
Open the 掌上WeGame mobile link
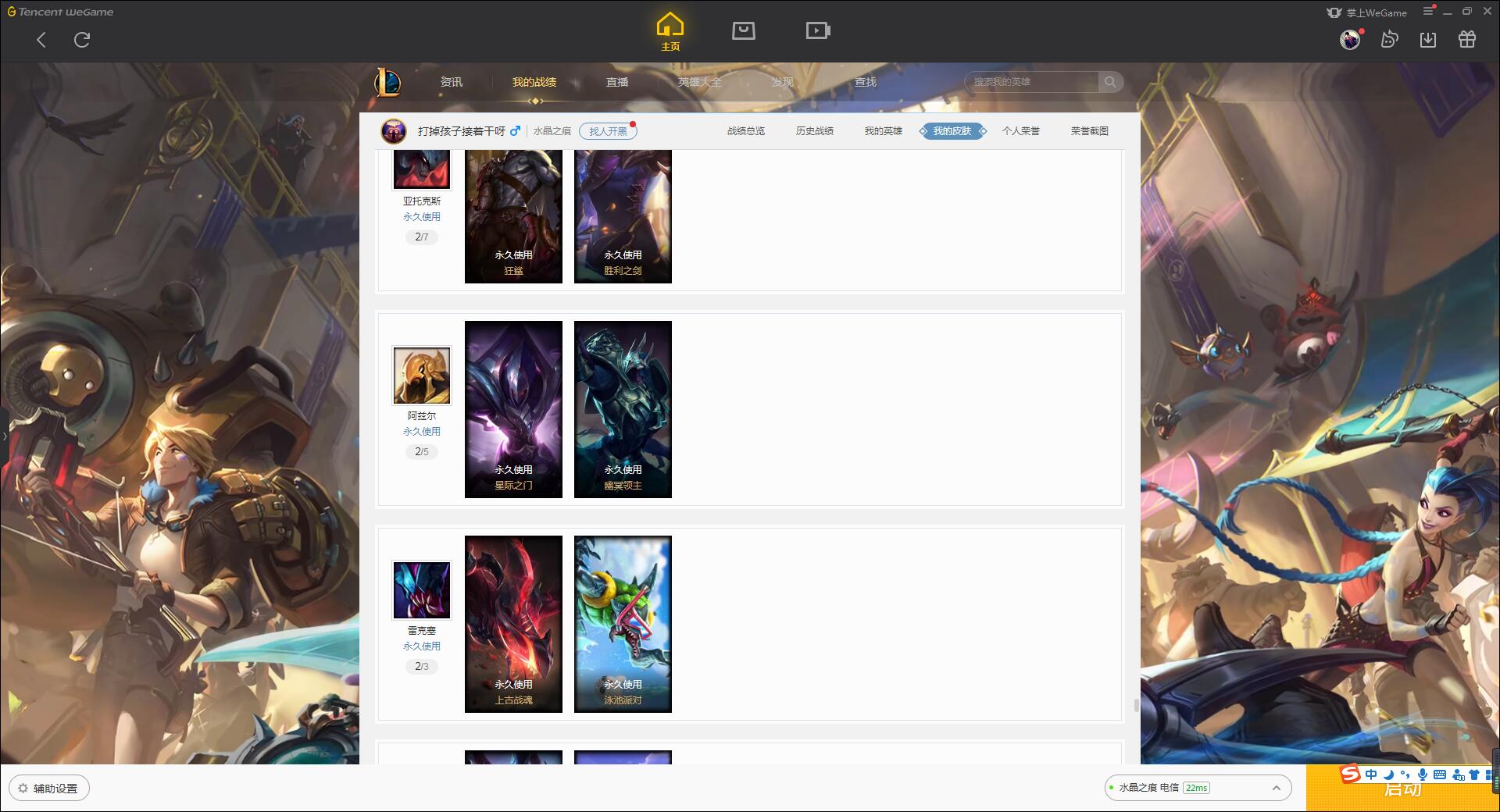pos(1367,12)
